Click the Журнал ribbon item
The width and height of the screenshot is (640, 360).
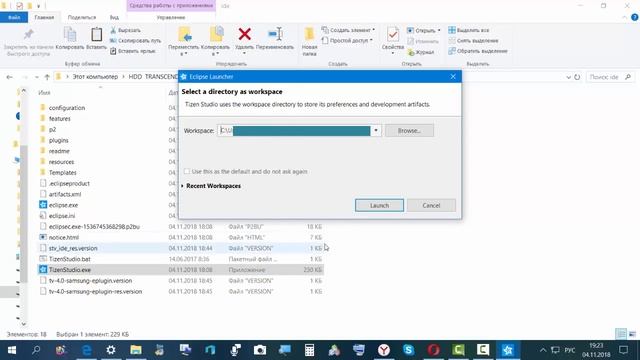click(421, 52)
